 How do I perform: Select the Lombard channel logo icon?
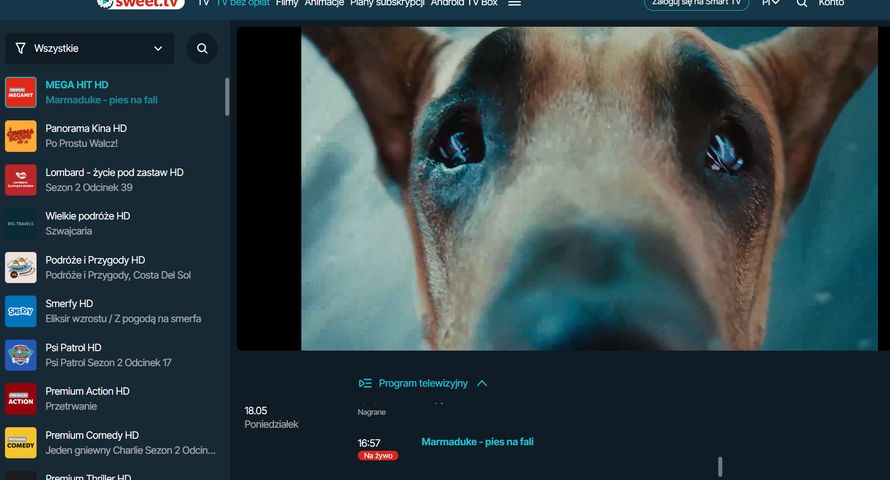(21, 180)
